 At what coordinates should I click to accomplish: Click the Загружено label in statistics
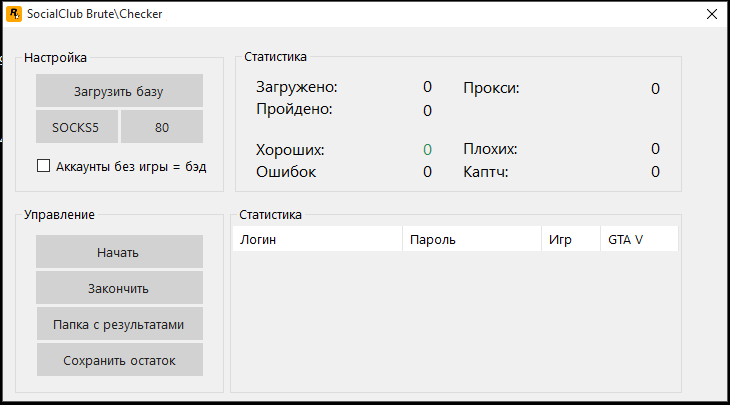click(297, 88)
